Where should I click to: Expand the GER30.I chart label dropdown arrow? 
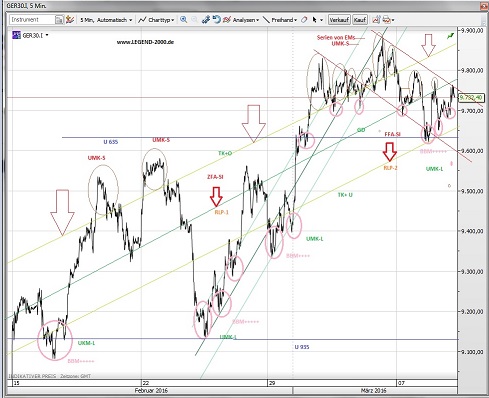click(47, 35)
